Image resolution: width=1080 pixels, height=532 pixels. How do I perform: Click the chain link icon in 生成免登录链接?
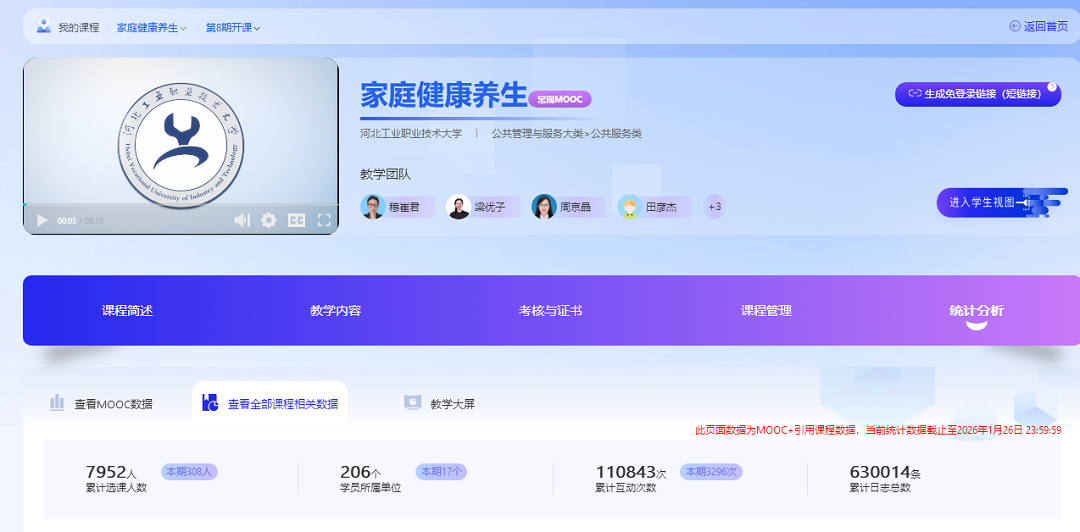click(x=915, y=94)
